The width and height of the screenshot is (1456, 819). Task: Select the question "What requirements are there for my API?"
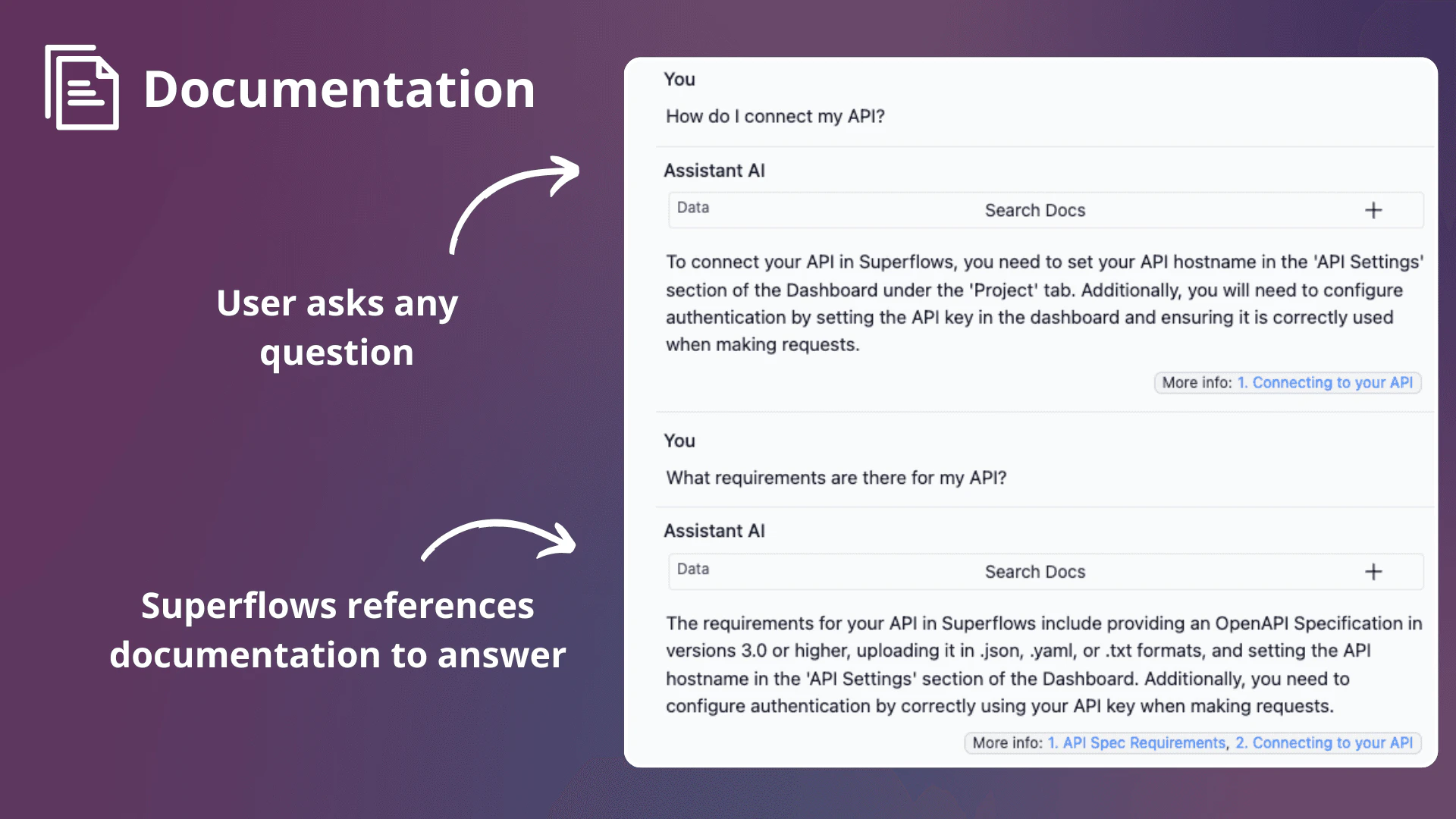point(836,477)
